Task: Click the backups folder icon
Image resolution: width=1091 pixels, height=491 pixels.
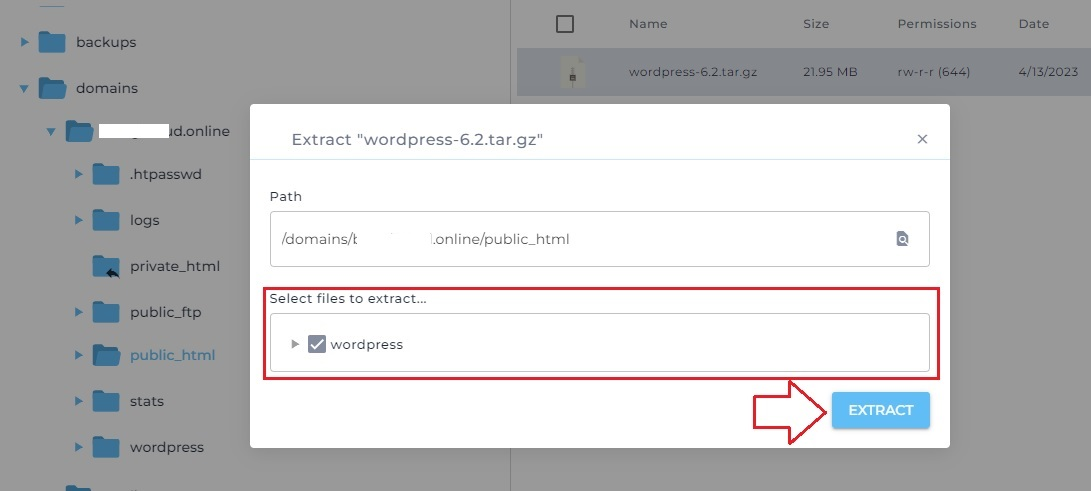Action: [52, 42]
